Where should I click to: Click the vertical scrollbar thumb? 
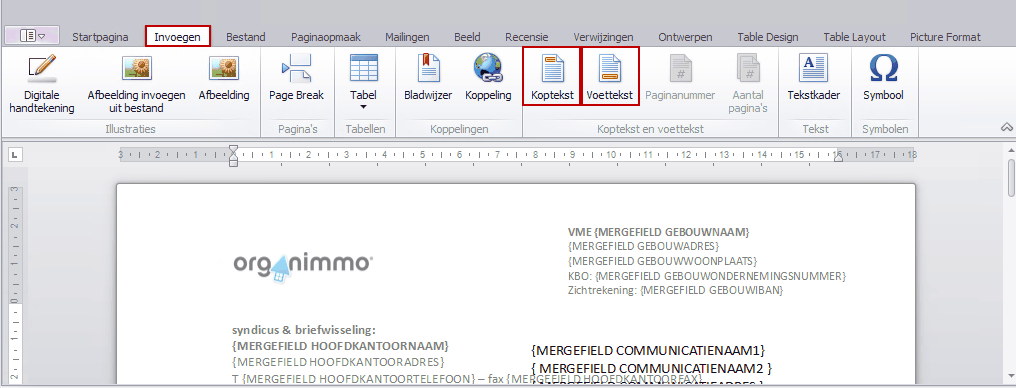pos(1011,179)
